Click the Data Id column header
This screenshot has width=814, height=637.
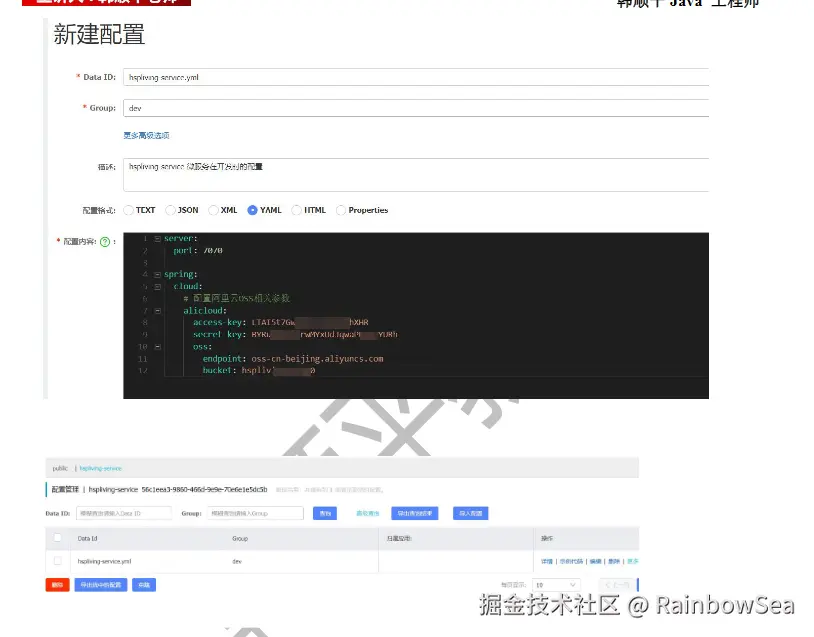[87, 538]
